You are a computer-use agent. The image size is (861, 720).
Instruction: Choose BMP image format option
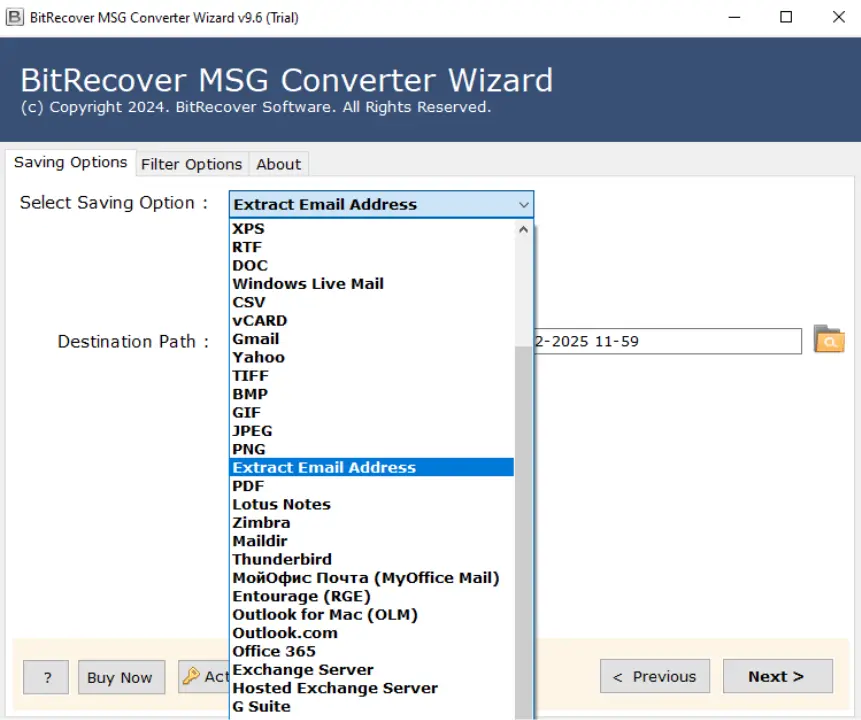372,394
